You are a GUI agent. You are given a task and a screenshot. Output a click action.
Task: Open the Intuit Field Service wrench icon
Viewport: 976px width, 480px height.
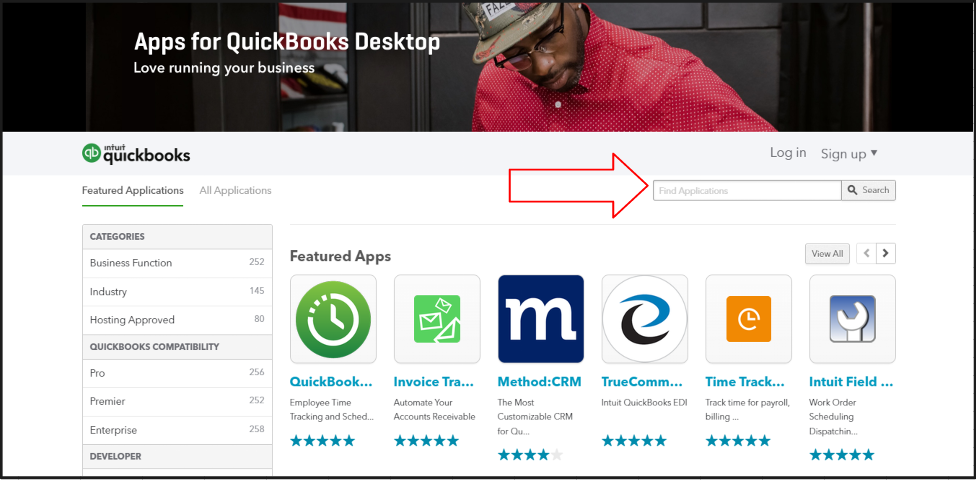852,319
